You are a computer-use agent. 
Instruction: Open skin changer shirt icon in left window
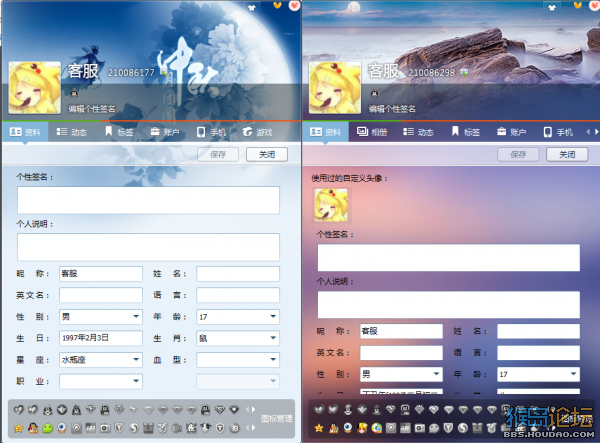tap(252, 7)
